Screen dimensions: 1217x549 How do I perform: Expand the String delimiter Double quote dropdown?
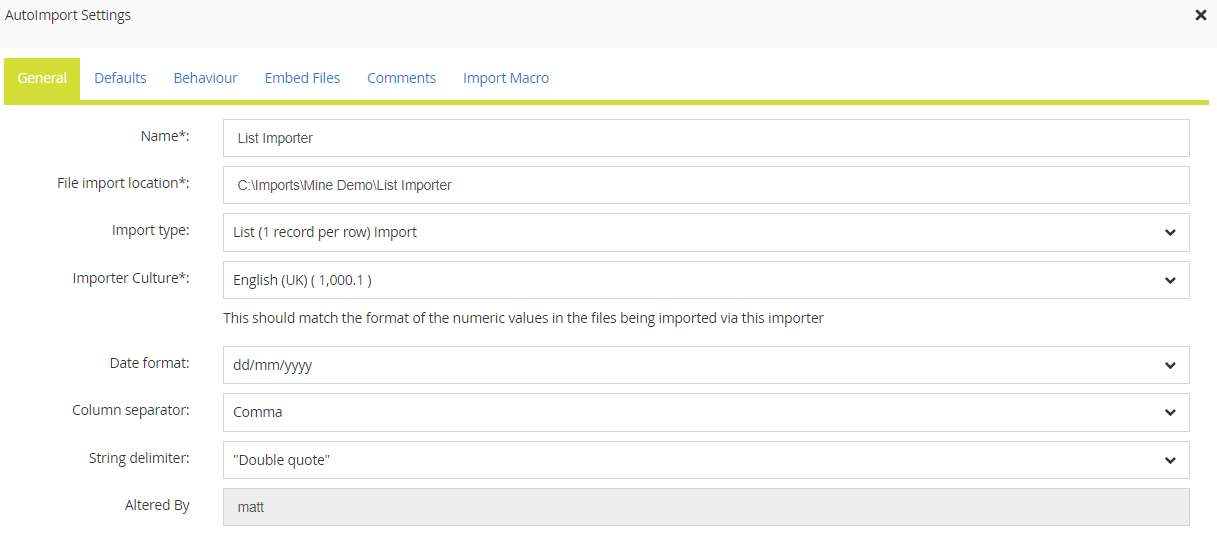click(705, 460)
